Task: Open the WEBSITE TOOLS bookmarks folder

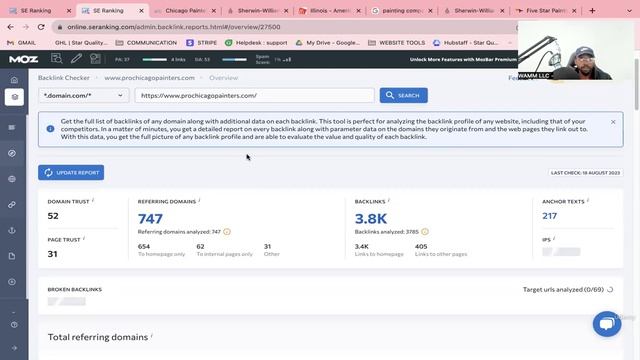Action: (397, 42)
